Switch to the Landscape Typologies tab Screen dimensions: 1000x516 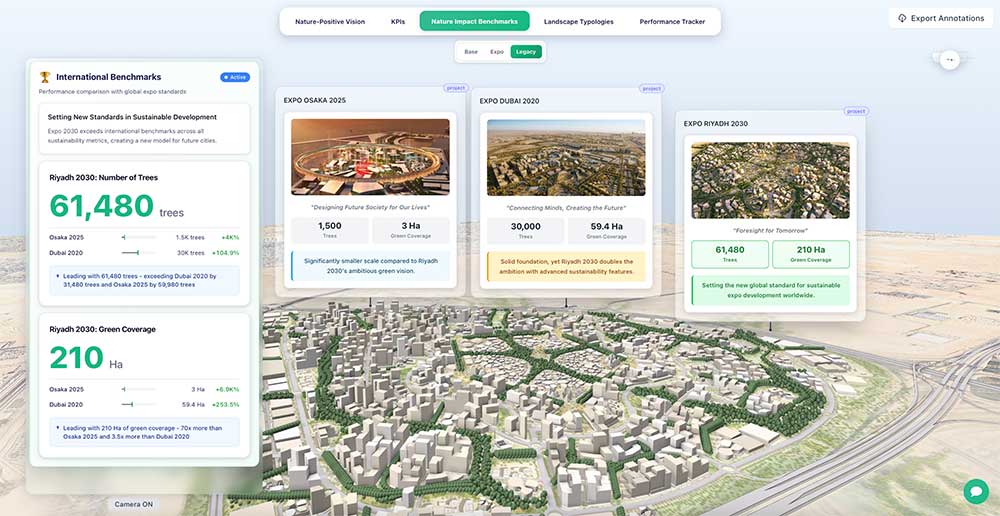pos(578,21)
